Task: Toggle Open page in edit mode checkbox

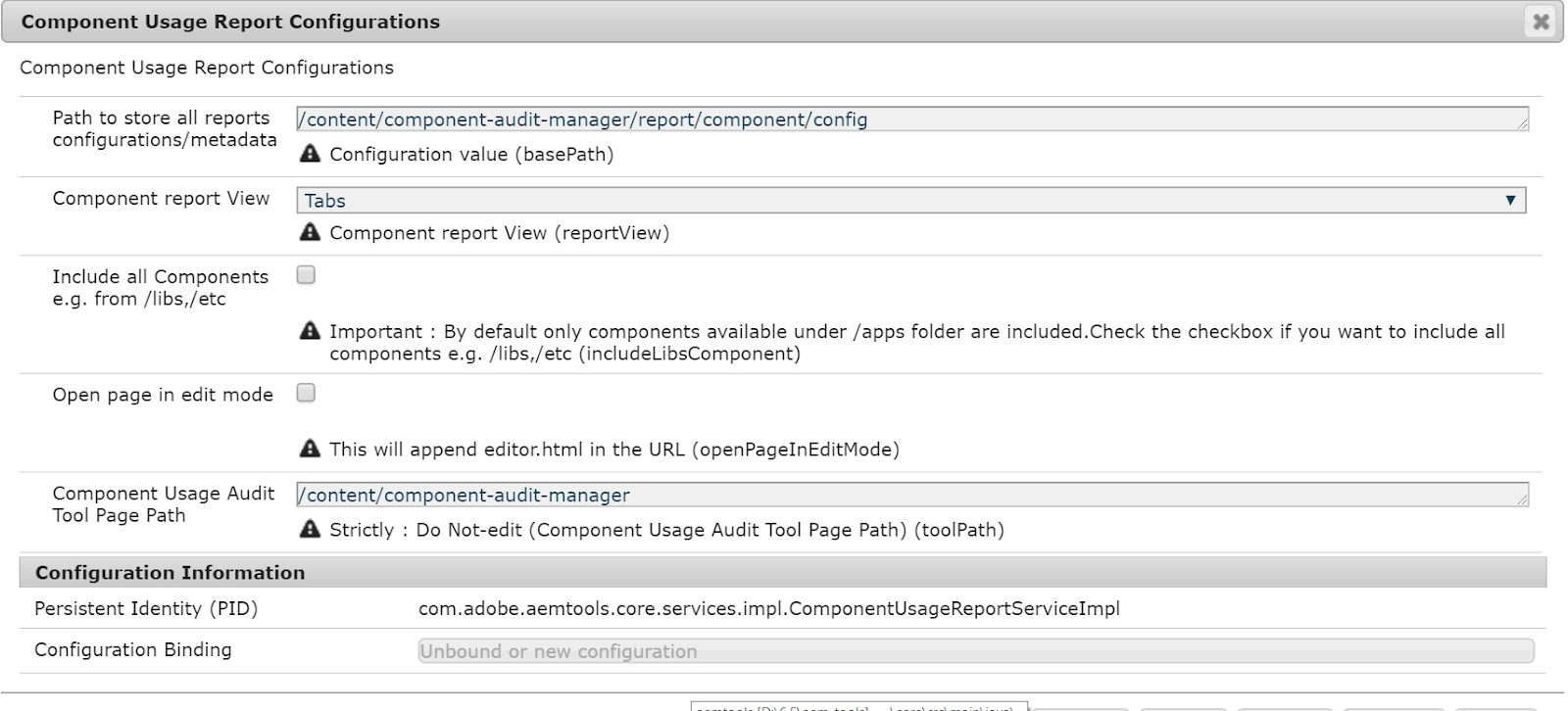Action: tap(306, 393)
